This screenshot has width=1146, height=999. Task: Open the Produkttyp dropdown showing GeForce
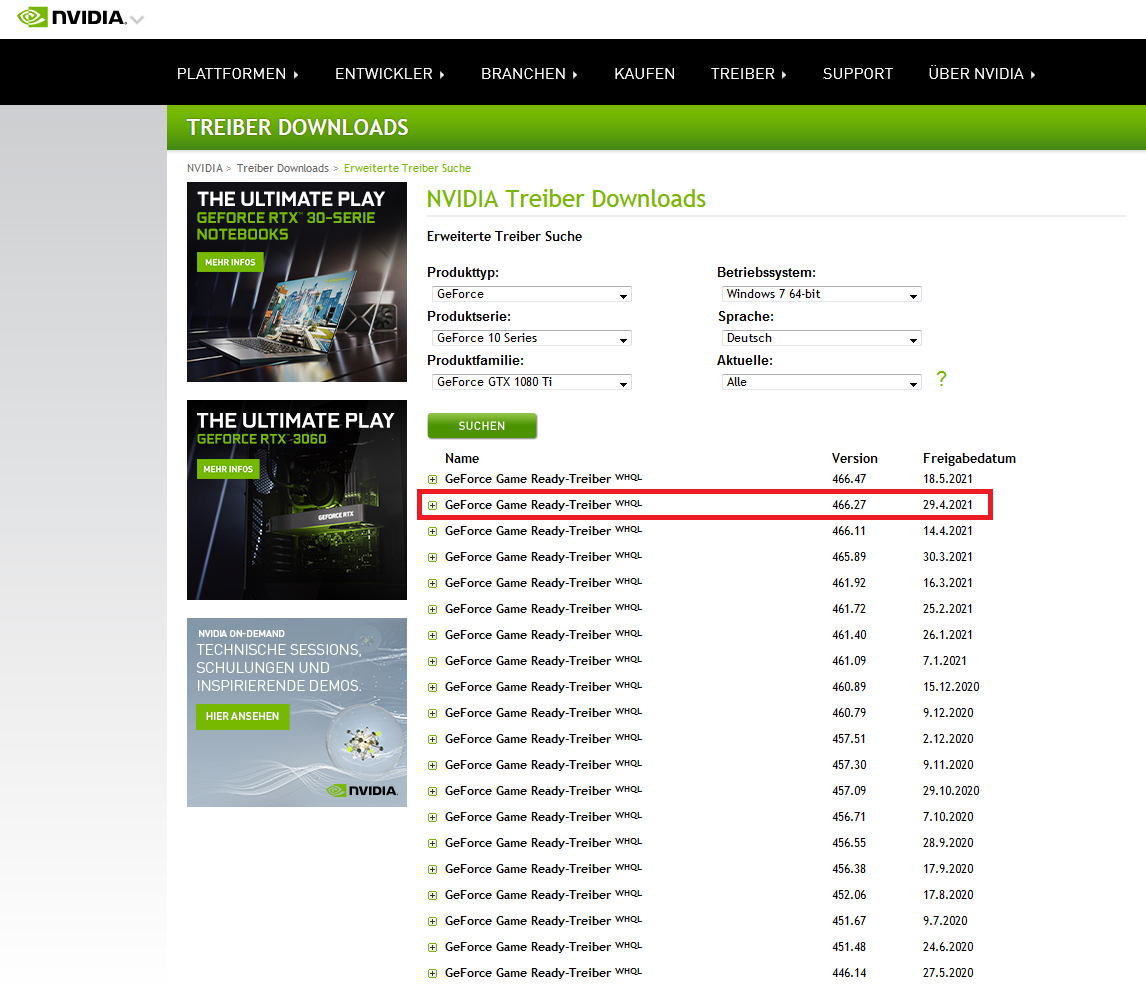tap(531, 294)
